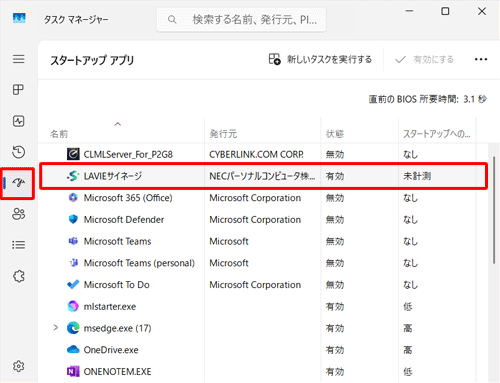Click the OneDrive.exe cloud icon
The image size is (500, 383).
pos(73,350)
